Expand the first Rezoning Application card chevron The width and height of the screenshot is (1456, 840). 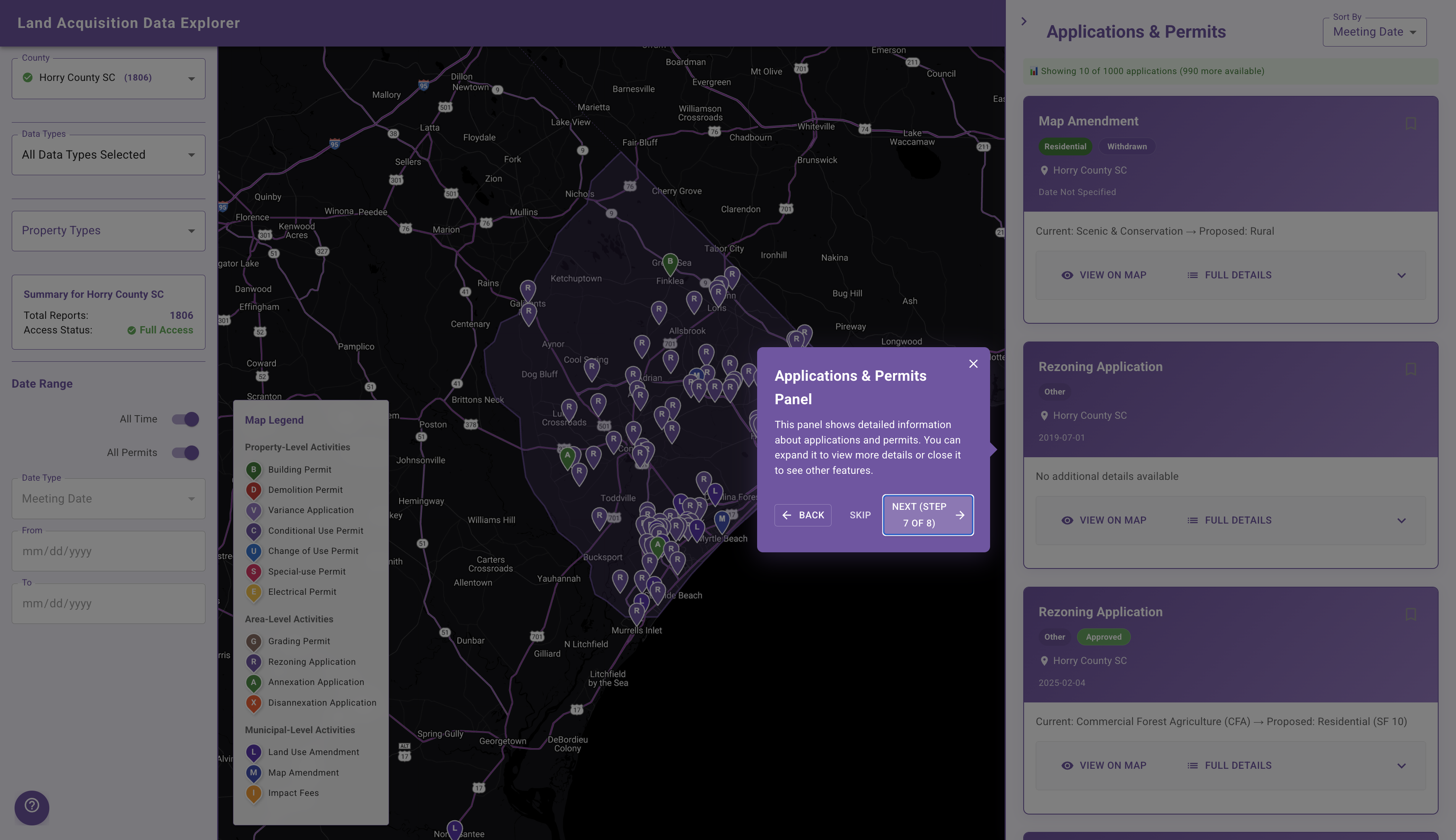[x=1402, y=520]
